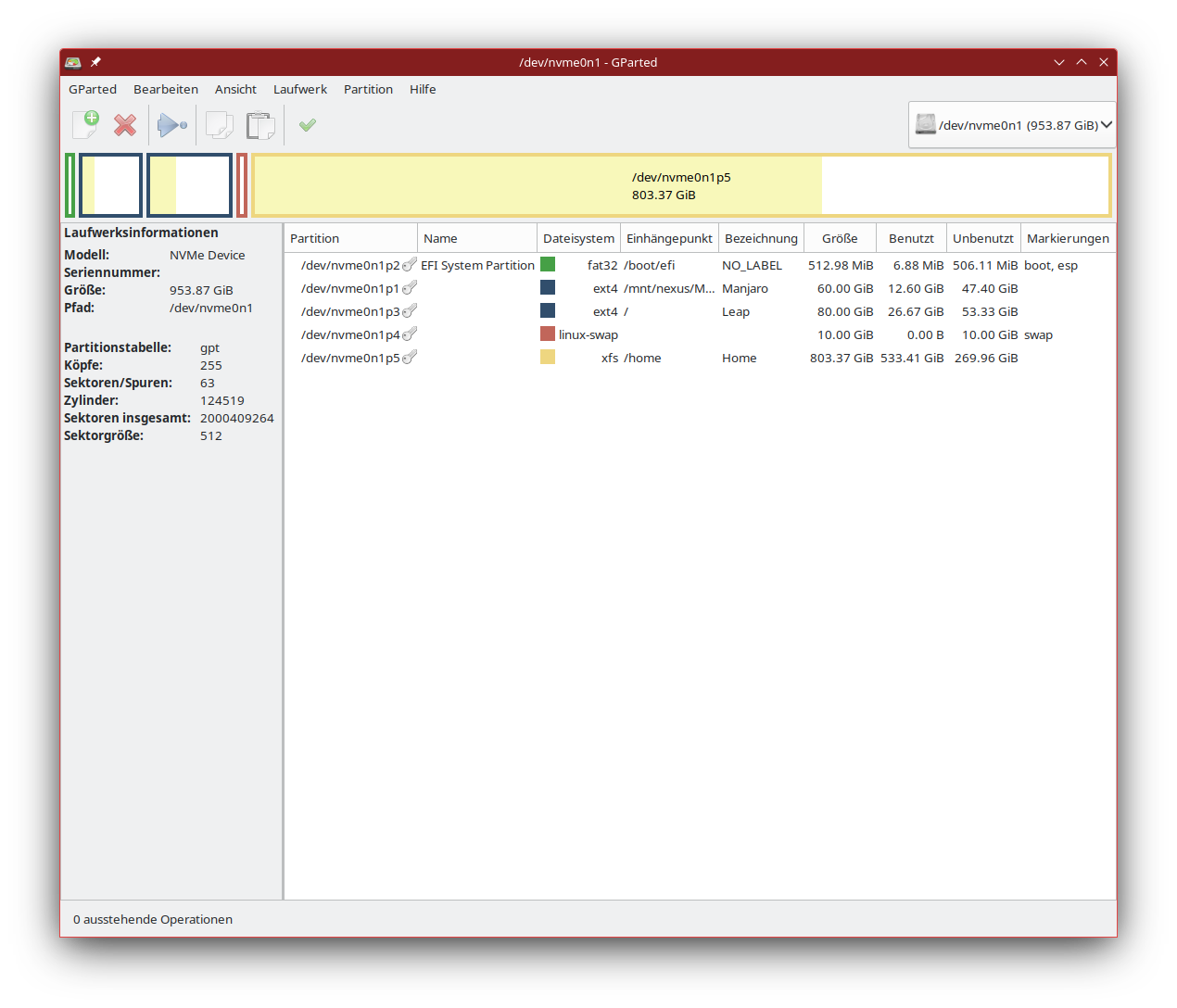Click the GParted app icon in title bar
This screenshot has height=1008, width=1177.
(73, 62)
